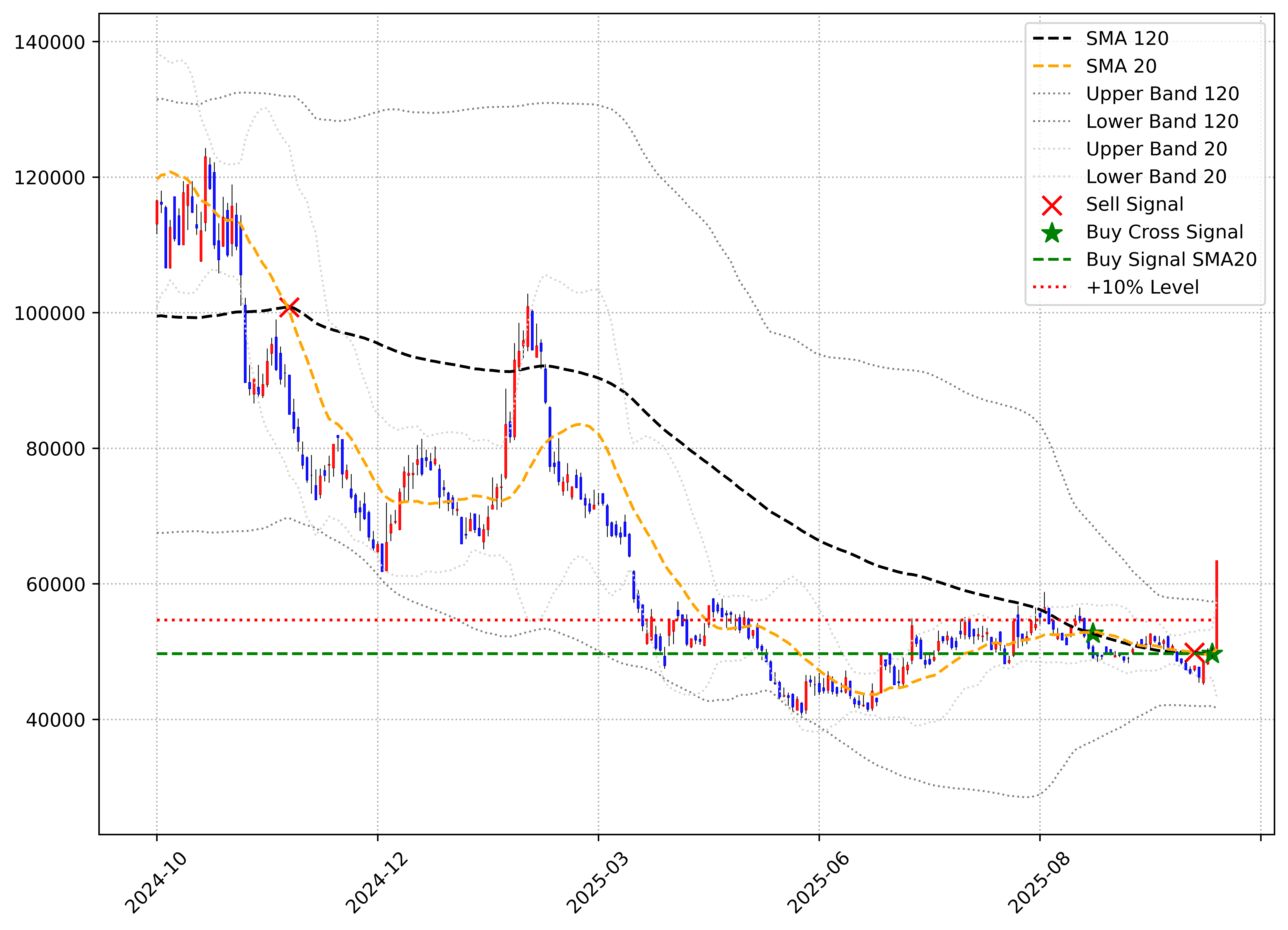Image resolution: width=1288 pixels, height=930 pixels.
Task: Click the 2024-10 x-axis date label
Action: click(155, 883)
